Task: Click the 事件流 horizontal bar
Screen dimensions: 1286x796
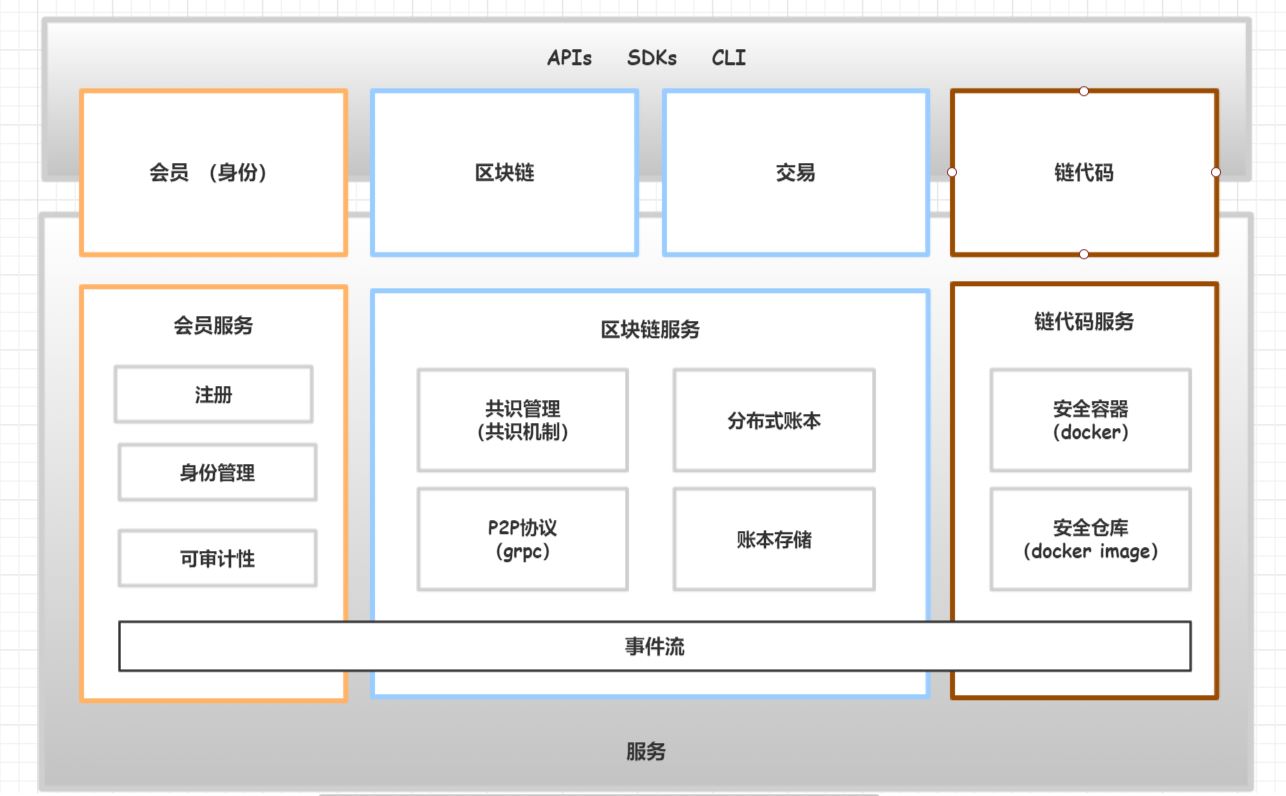Action: tap(655, 646)
